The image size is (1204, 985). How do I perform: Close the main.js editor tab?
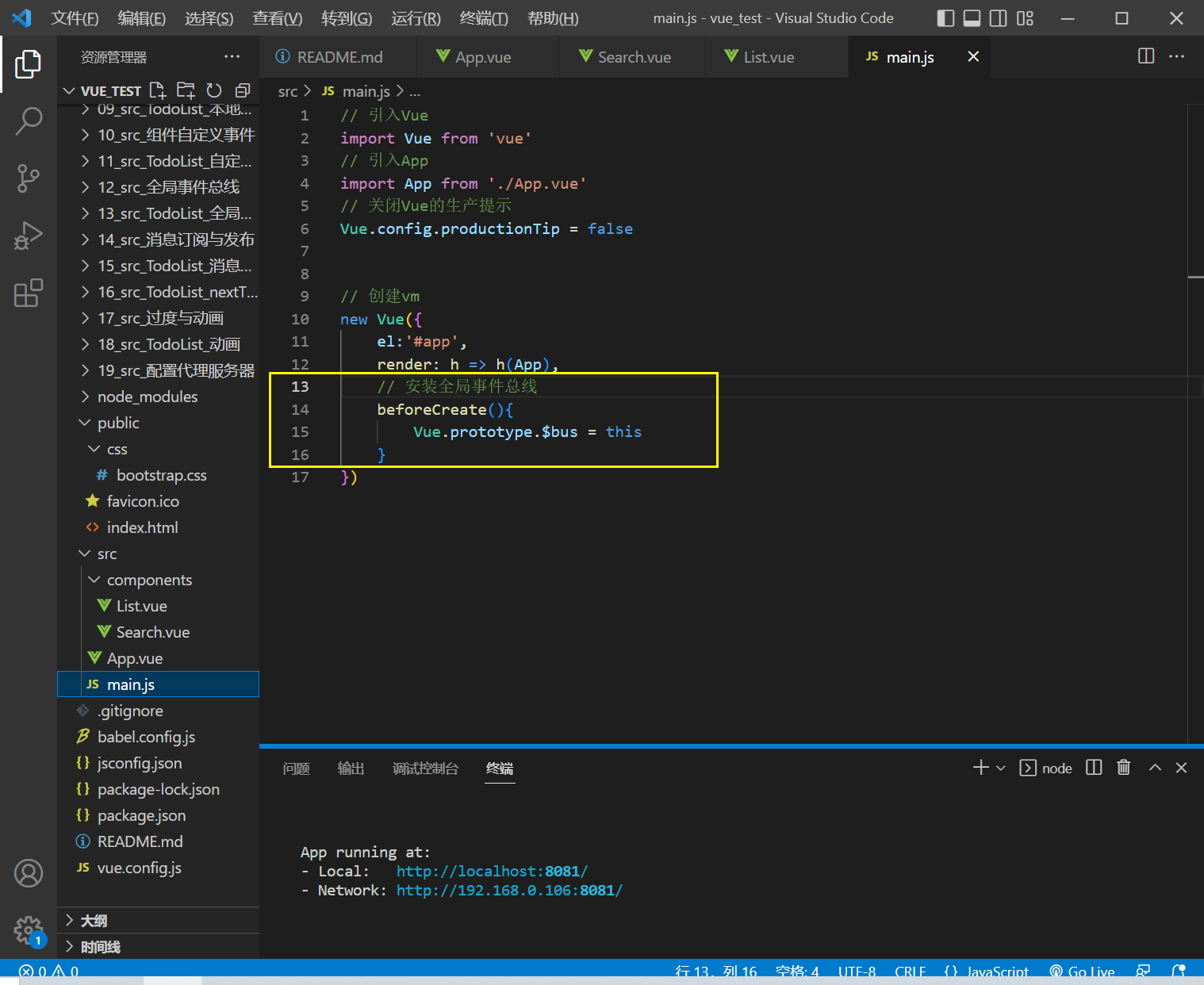point(973,56)
